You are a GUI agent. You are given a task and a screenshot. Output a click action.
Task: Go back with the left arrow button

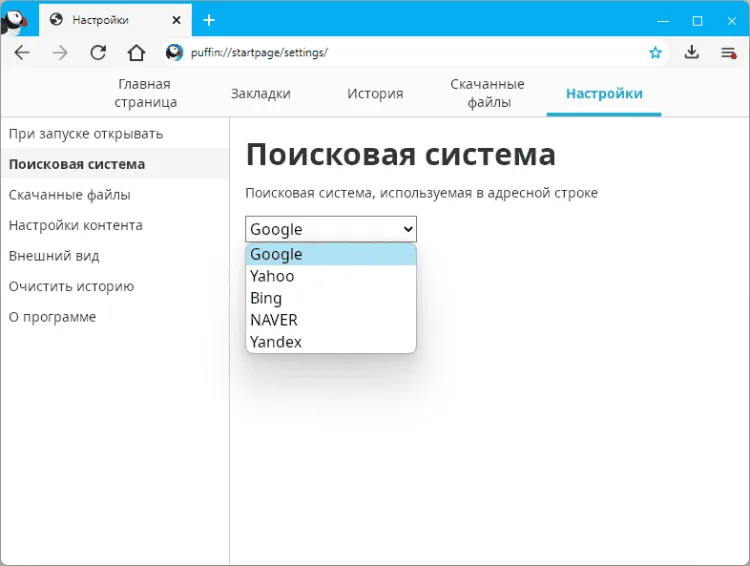tap(22, 53)
